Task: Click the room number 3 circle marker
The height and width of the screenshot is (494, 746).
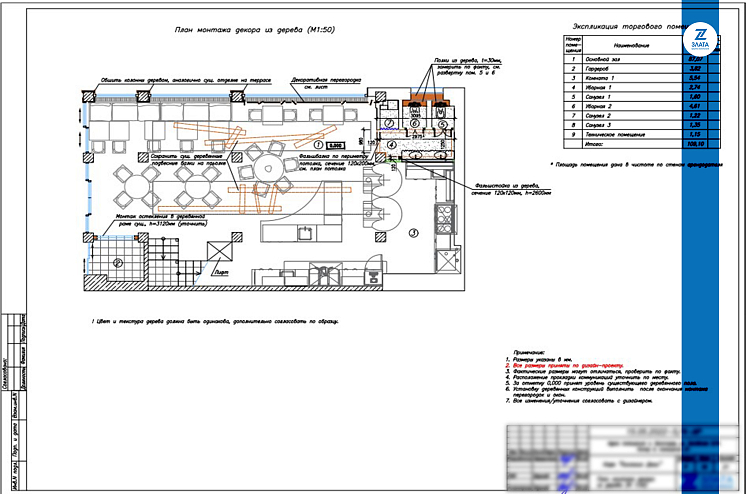Action: coord(412,233)
